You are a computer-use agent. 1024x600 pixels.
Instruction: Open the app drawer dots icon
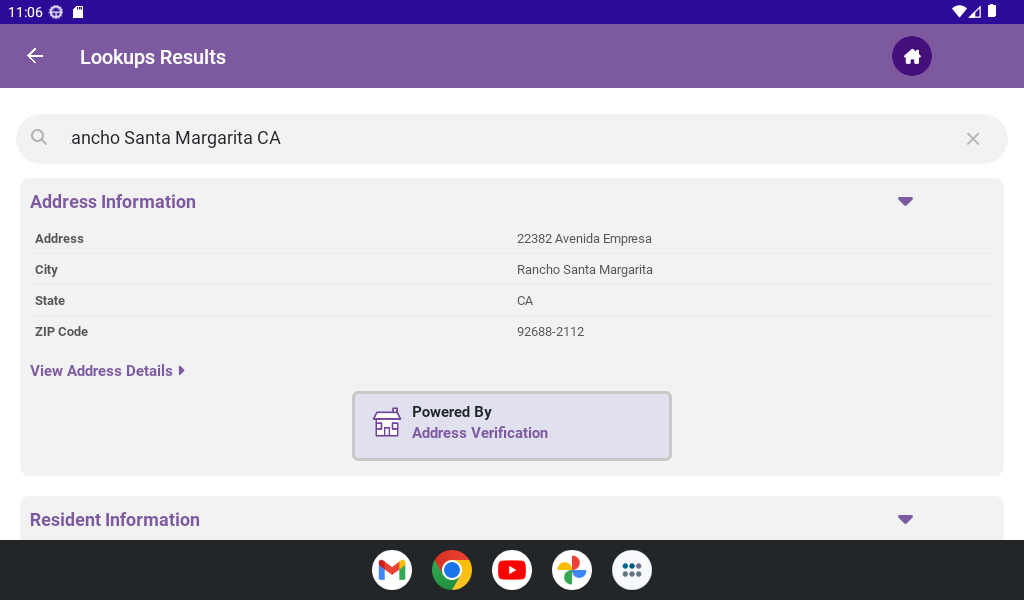click(632, 570)
